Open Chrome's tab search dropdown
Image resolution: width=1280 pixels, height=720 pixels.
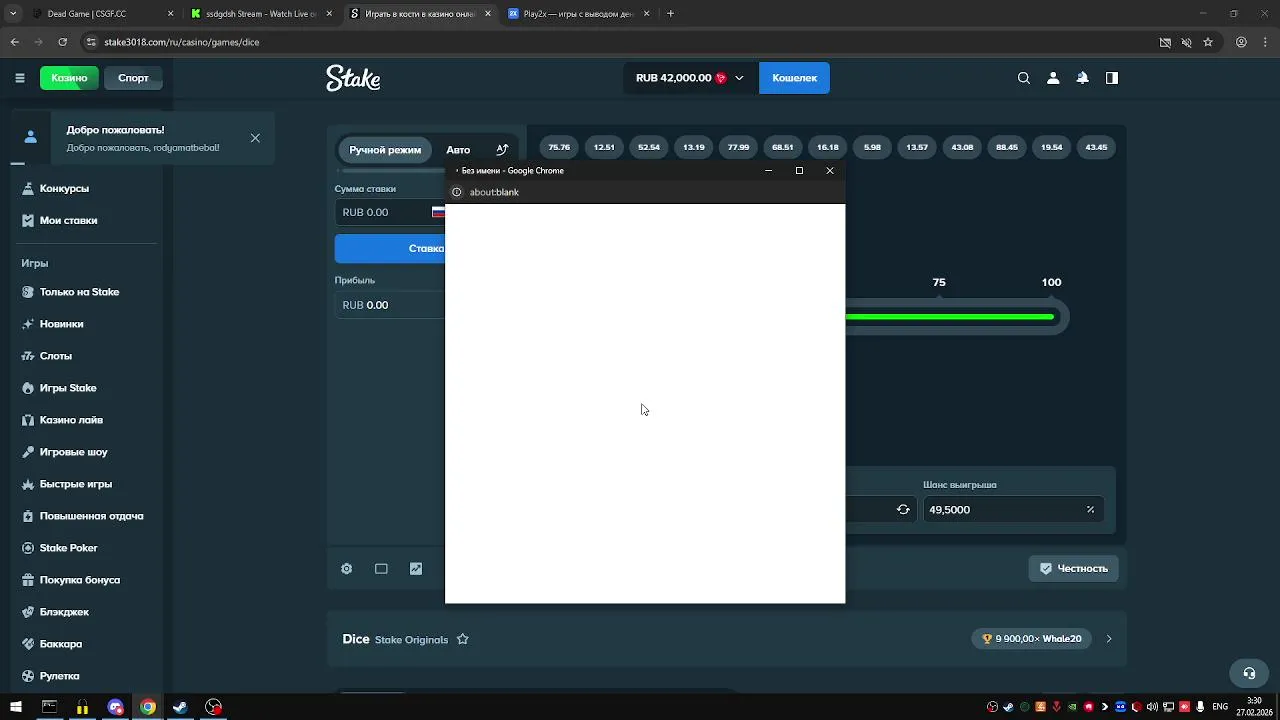13,14
